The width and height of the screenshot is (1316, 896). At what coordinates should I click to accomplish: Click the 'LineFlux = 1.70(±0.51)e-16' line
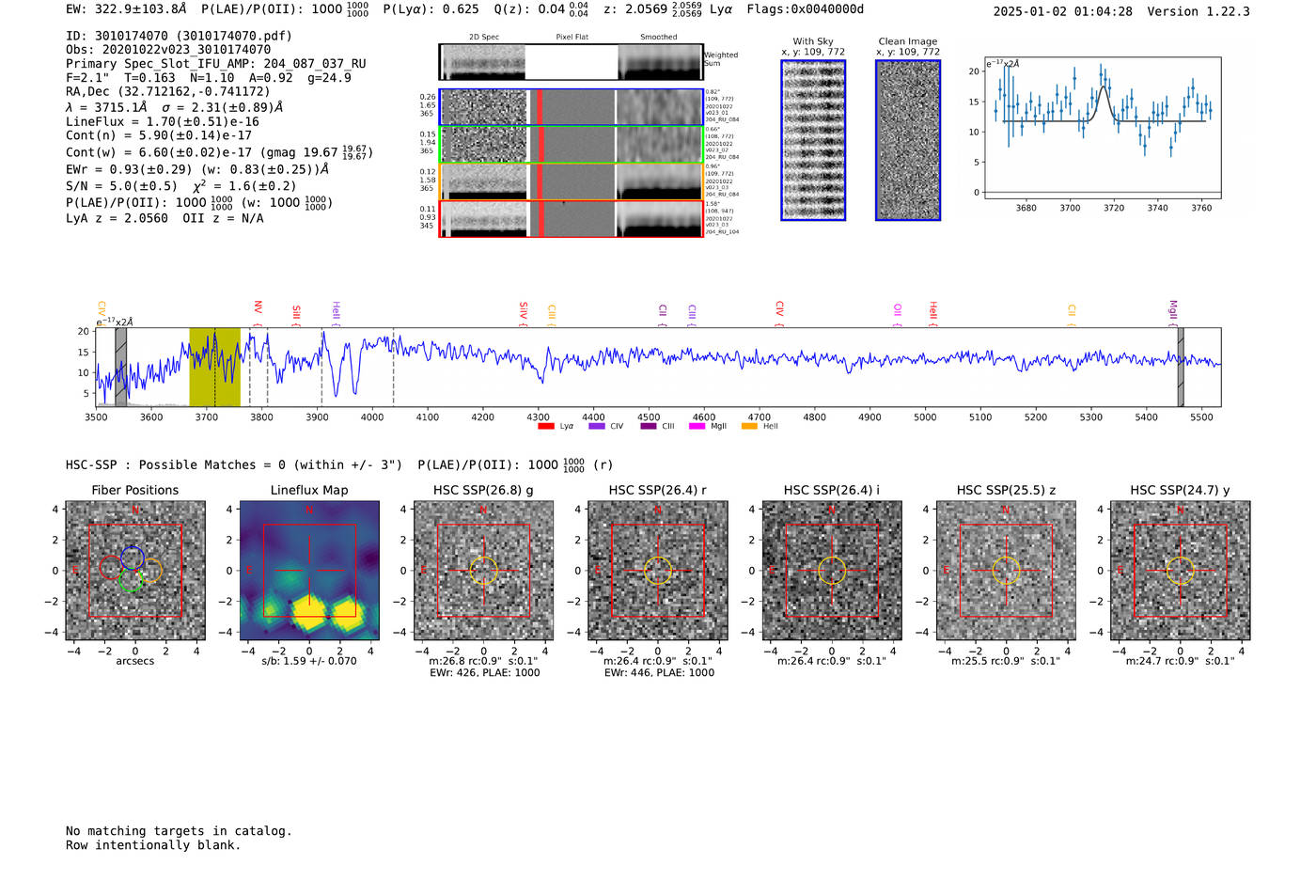coord(163,122)
